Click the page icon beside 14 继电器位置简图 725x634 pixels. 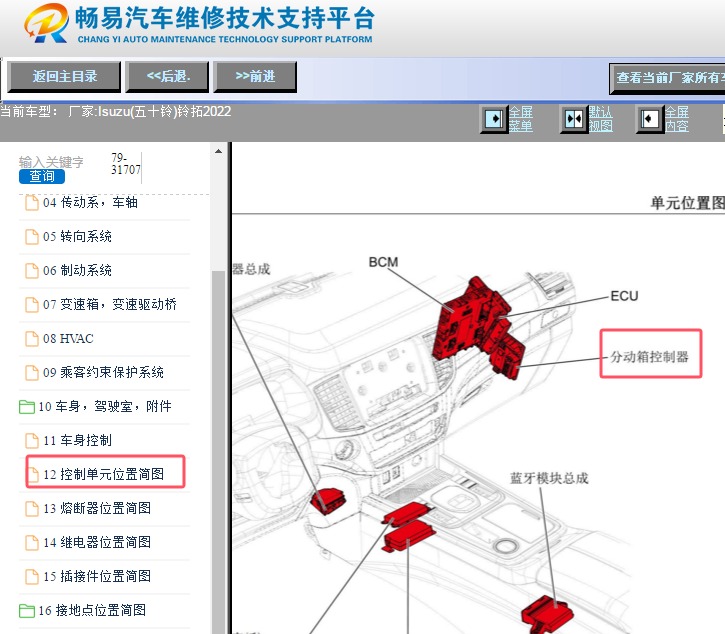pos(32,542)
